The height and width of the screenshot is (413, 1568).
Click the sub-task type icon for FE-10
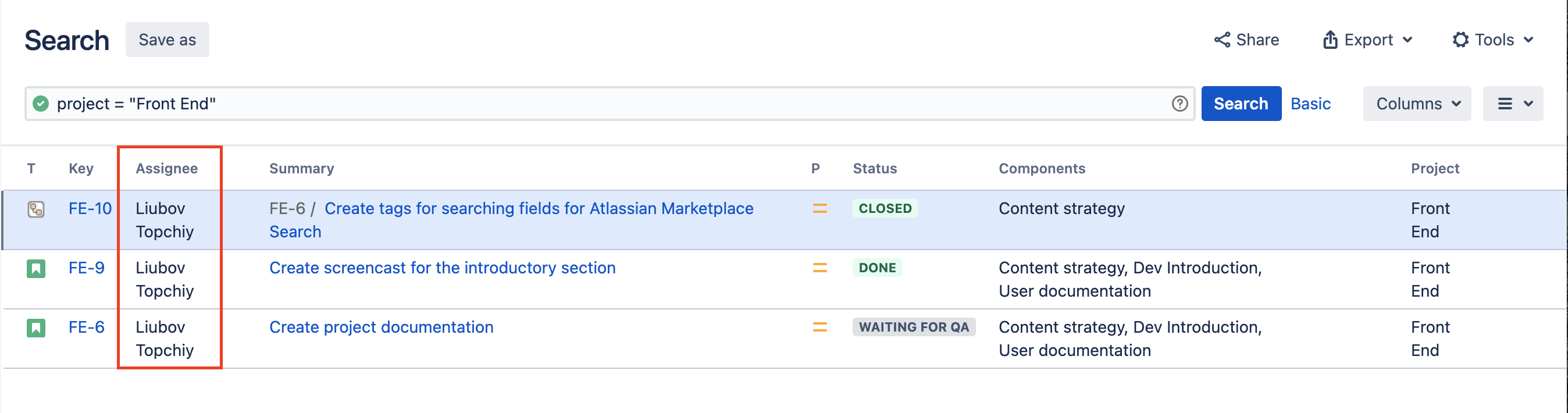pyautogui.click(x=36, y=209)
